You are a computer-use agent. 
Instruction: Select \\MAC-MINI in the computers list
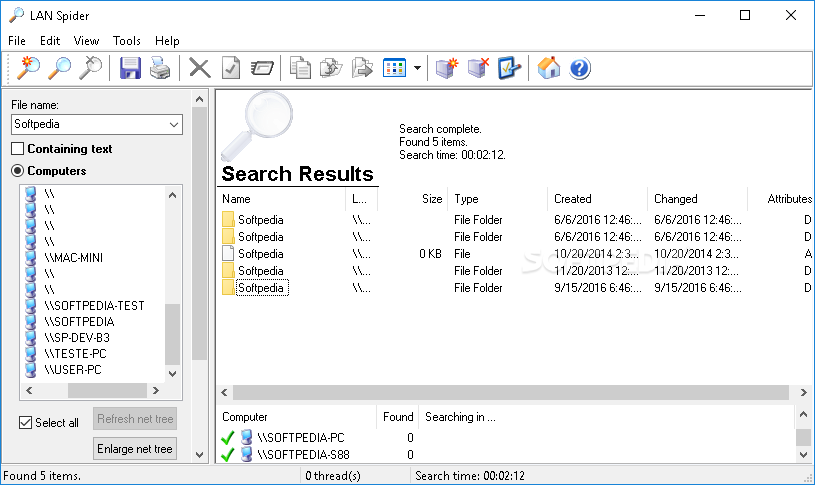pos(73,257)
